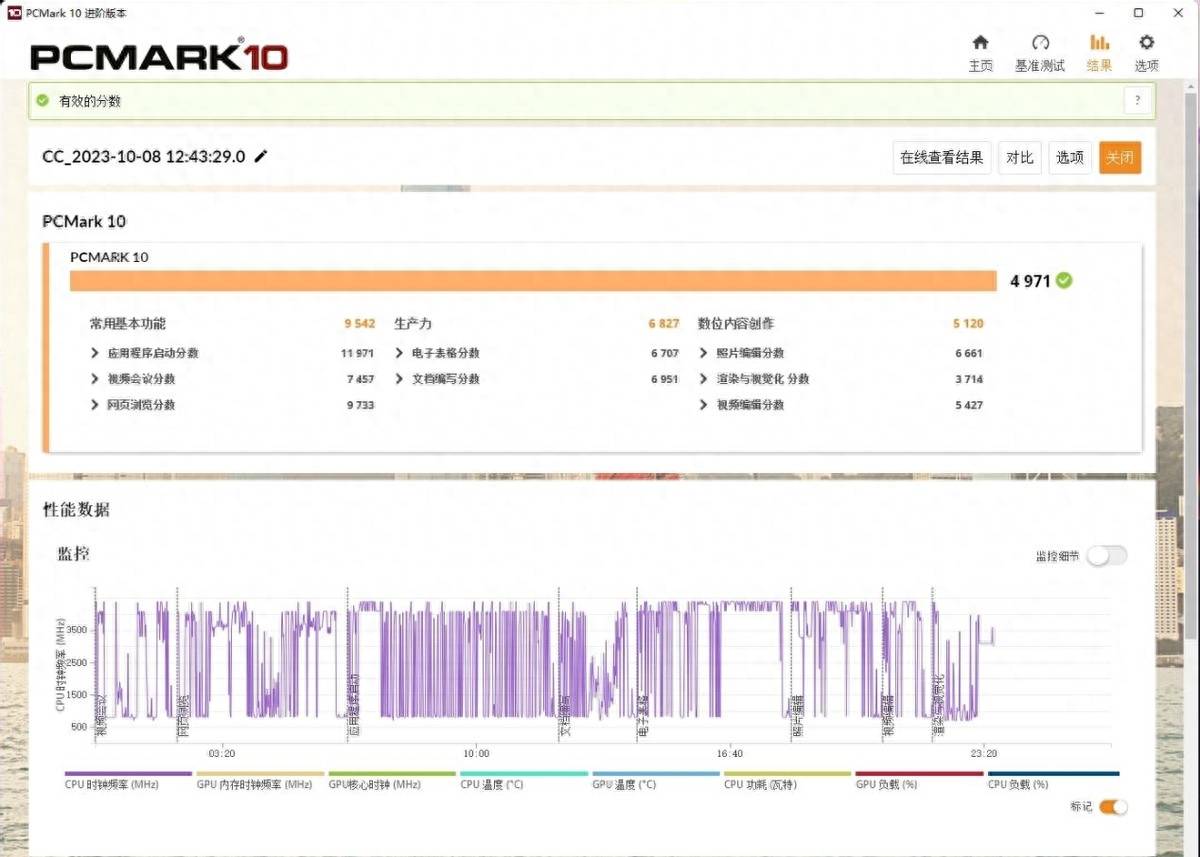This screenshot has width=1200, height=857.
Task: Click the 选项 button beside 对比
Action: tap(1070, 157)
